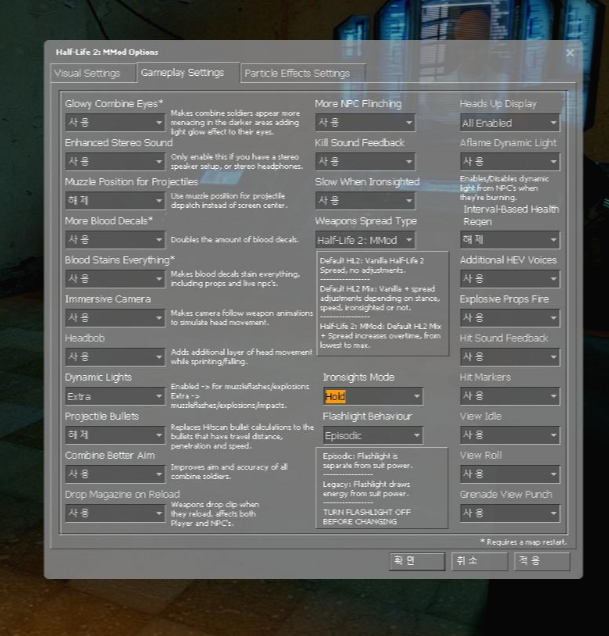The width and height of the screenshot is (609, 636).
Task: Open the Dynamic Lights dropdown set to Extra
Action: click(x=115, y=396)
